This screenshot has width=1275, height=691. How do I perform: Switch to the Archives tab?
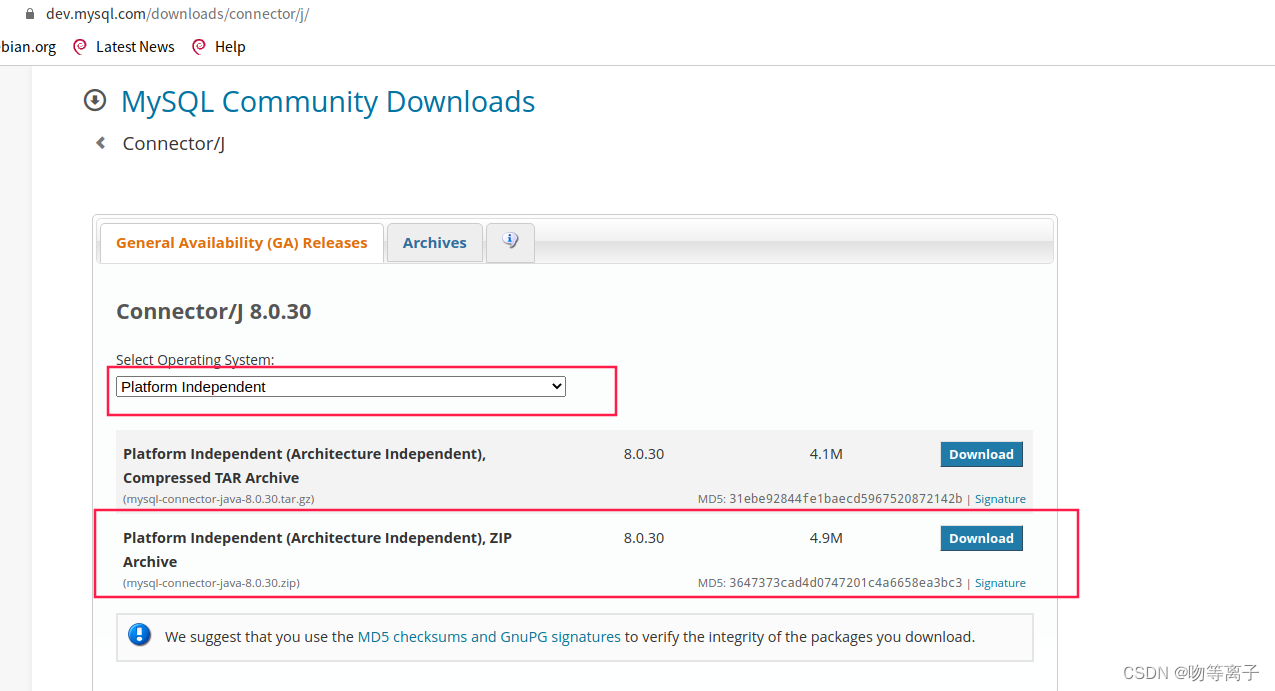[435, 243]
